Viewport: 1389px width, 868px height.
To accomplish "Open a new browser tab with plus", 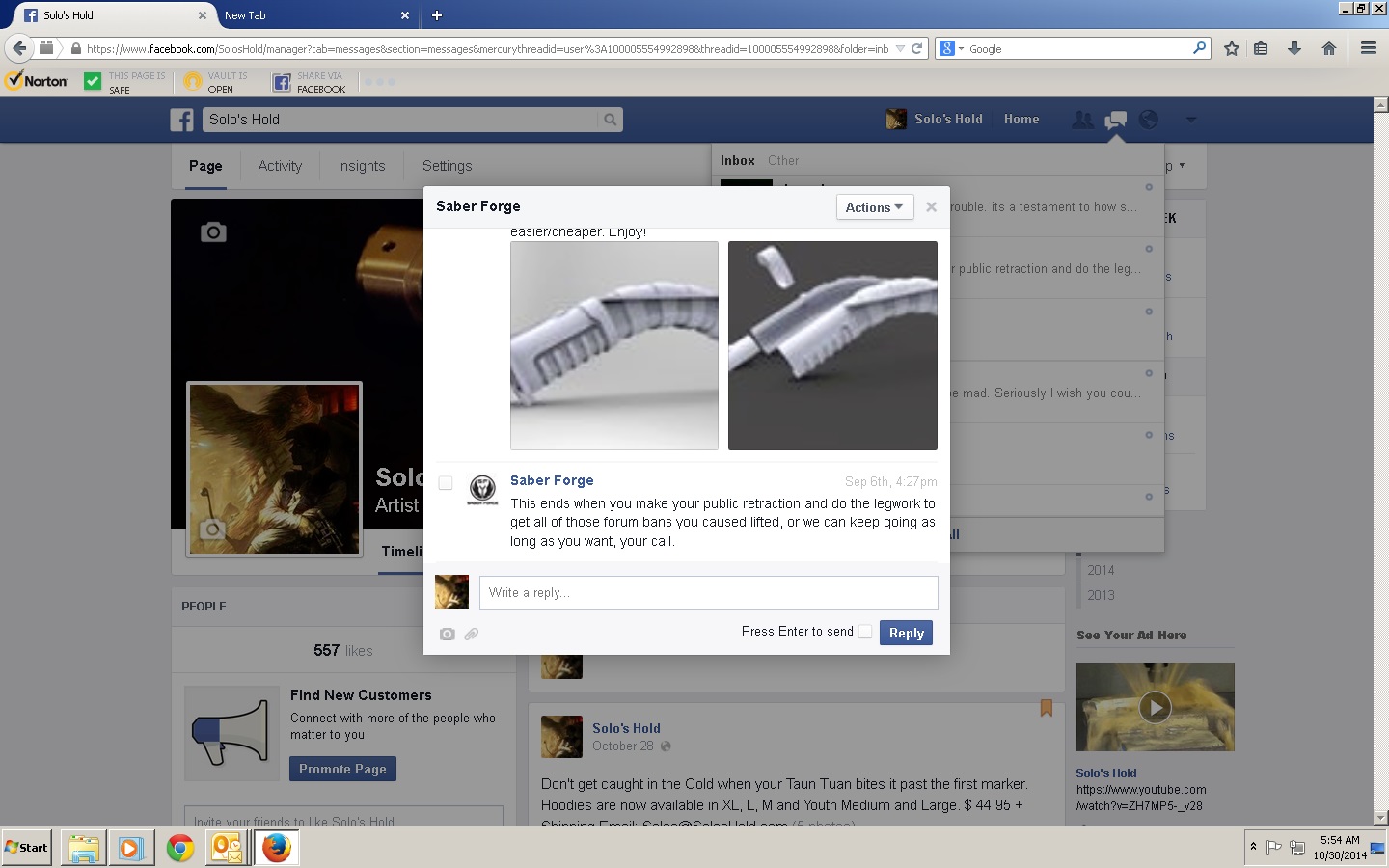I will coord(436,15).
